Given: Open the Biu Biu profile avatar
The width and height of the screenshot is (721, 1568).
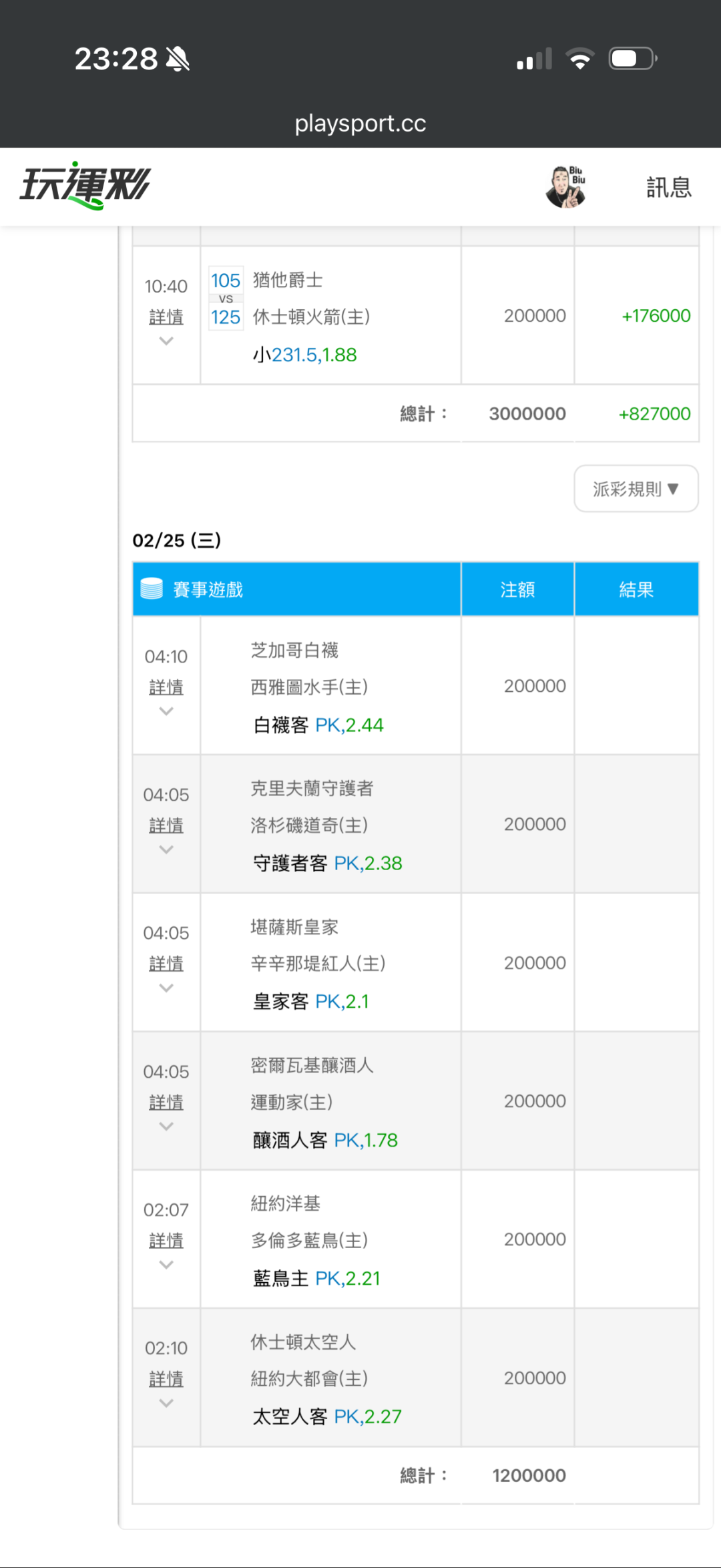Looking at the screenshot, I should click(565, 187).
